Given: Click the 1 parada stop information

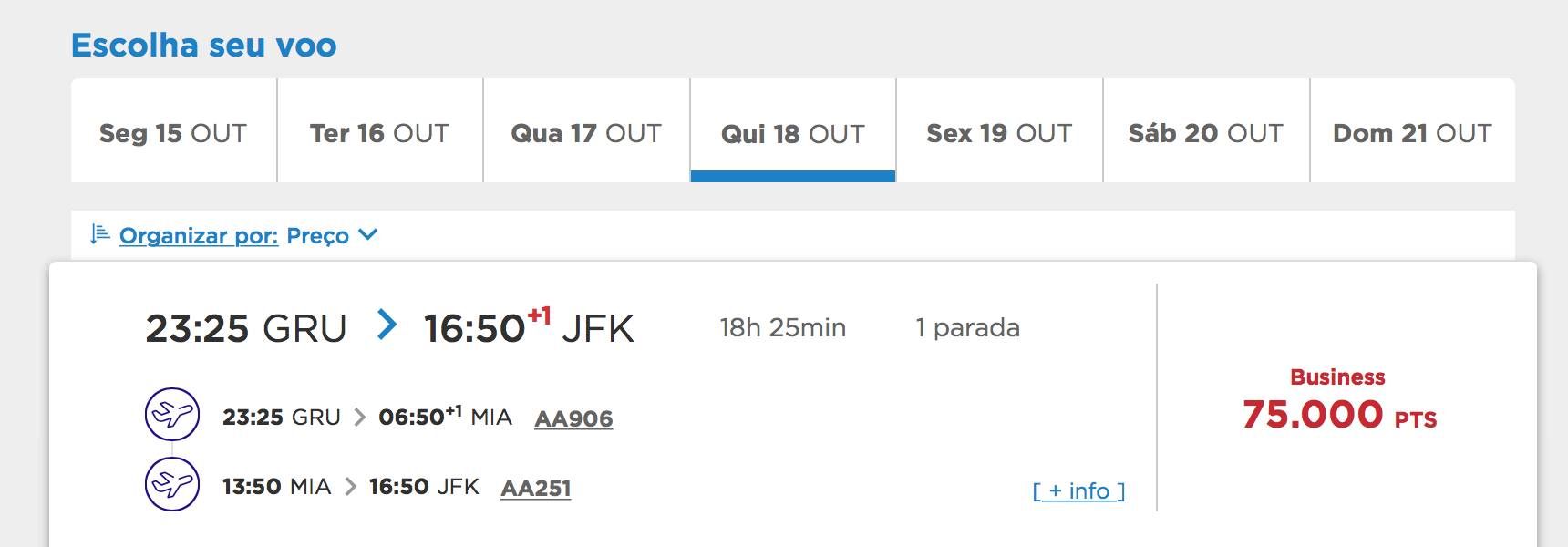Looking at the screenshot, I should click(967, 327).
